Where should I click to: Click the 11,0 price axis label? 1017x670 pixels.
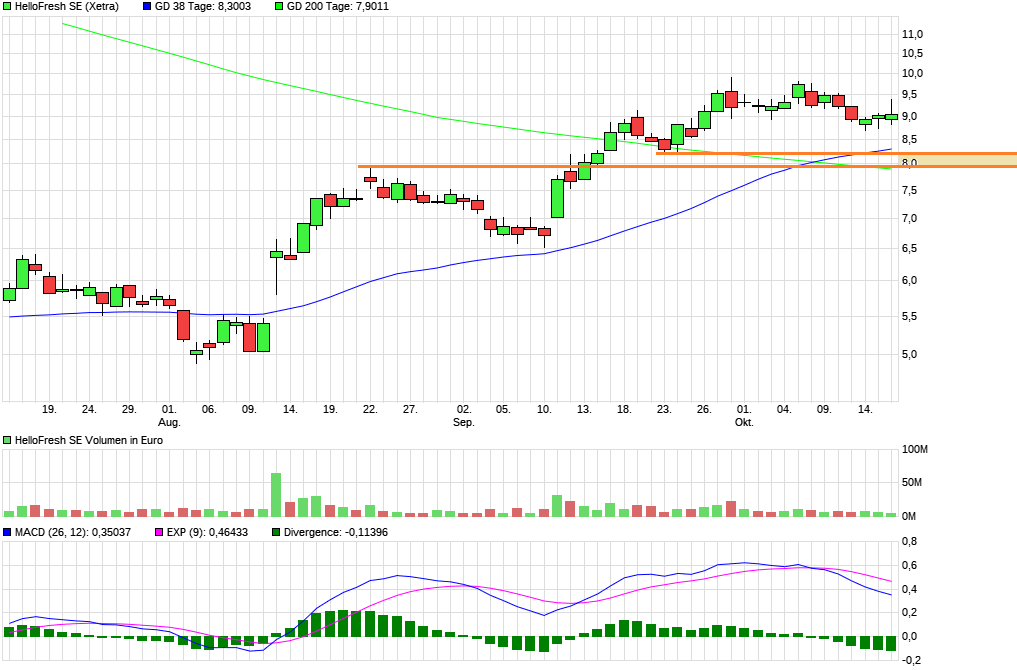[x=913, y=34]
